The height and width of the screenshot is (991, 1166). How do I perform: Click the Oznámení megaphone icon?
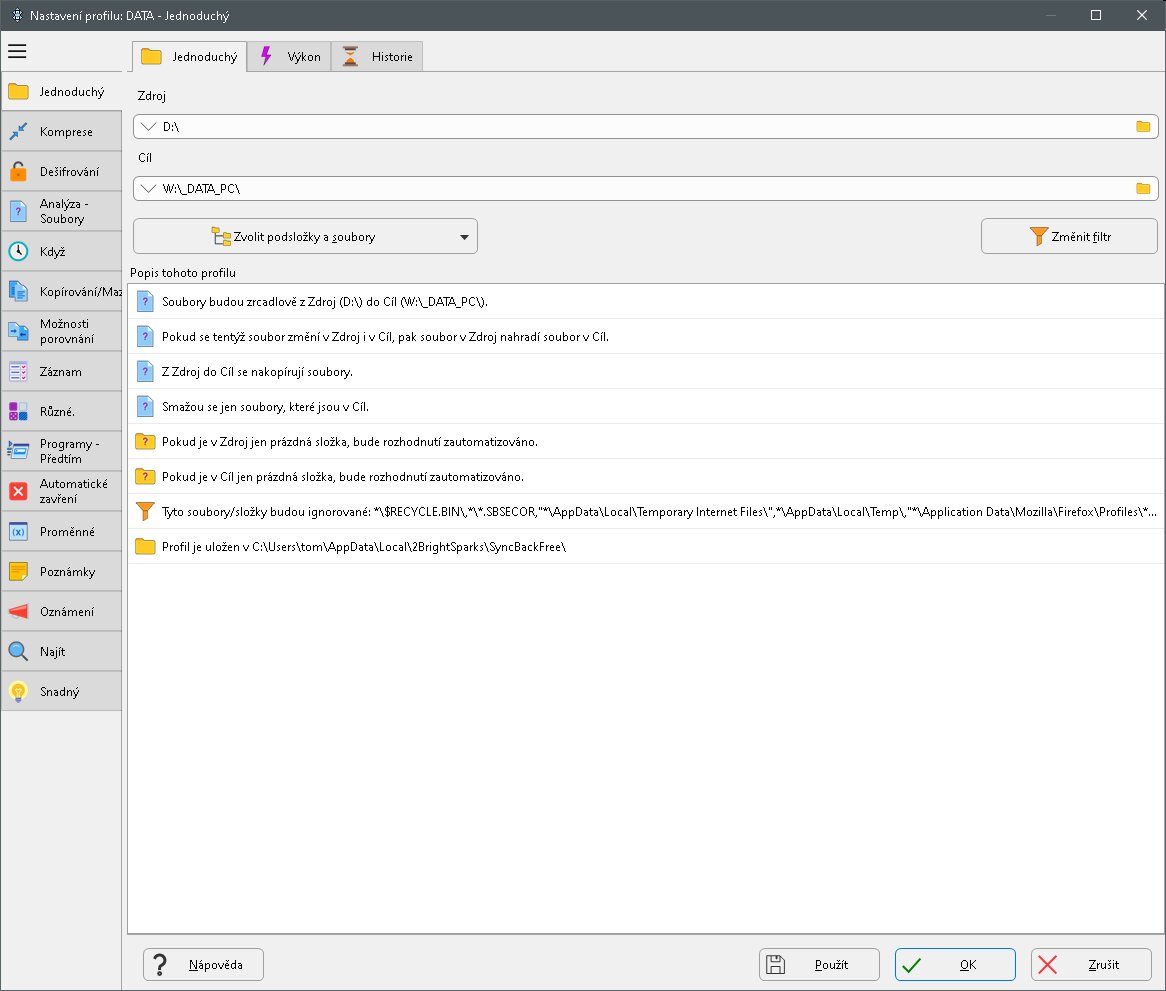click(19, 612)
